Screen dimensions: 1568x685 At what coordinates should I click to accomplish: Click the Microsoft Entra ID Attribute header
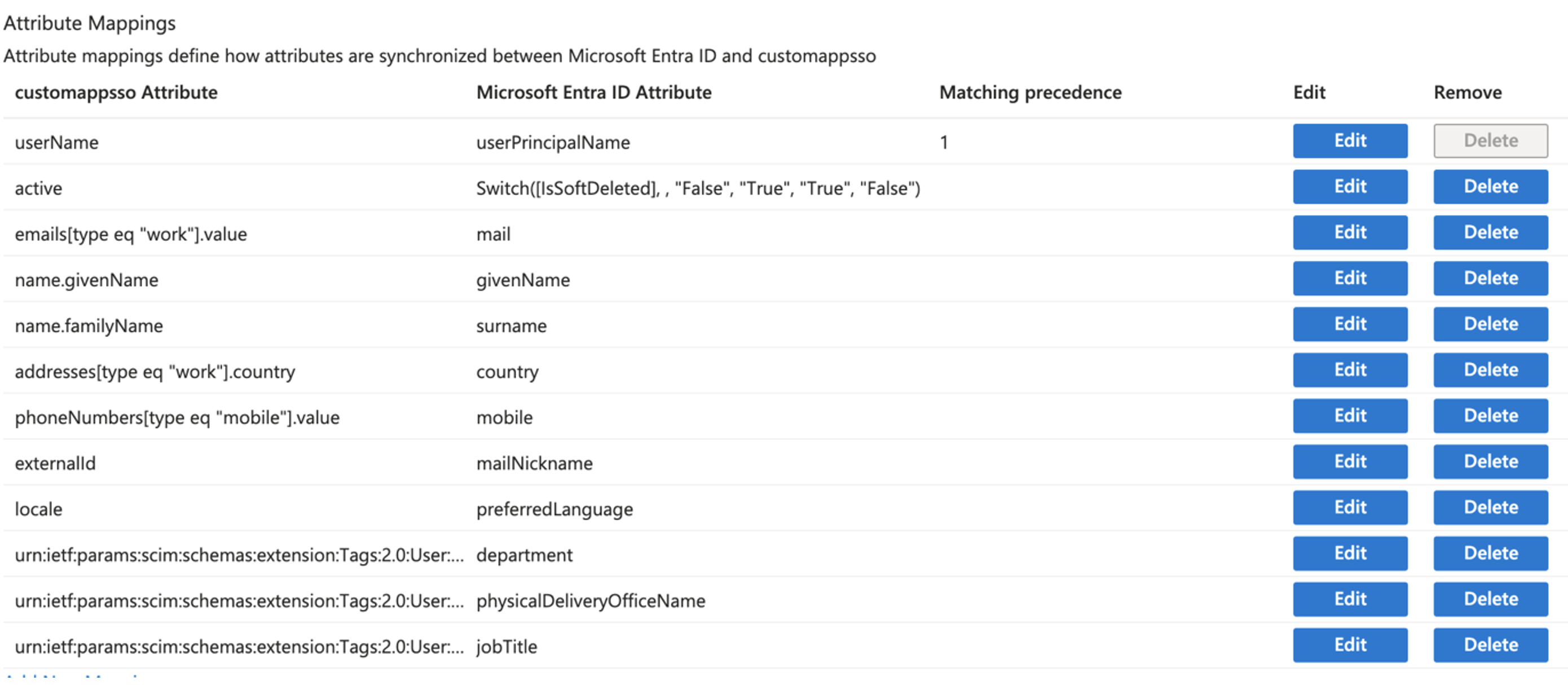pos(593,92)
